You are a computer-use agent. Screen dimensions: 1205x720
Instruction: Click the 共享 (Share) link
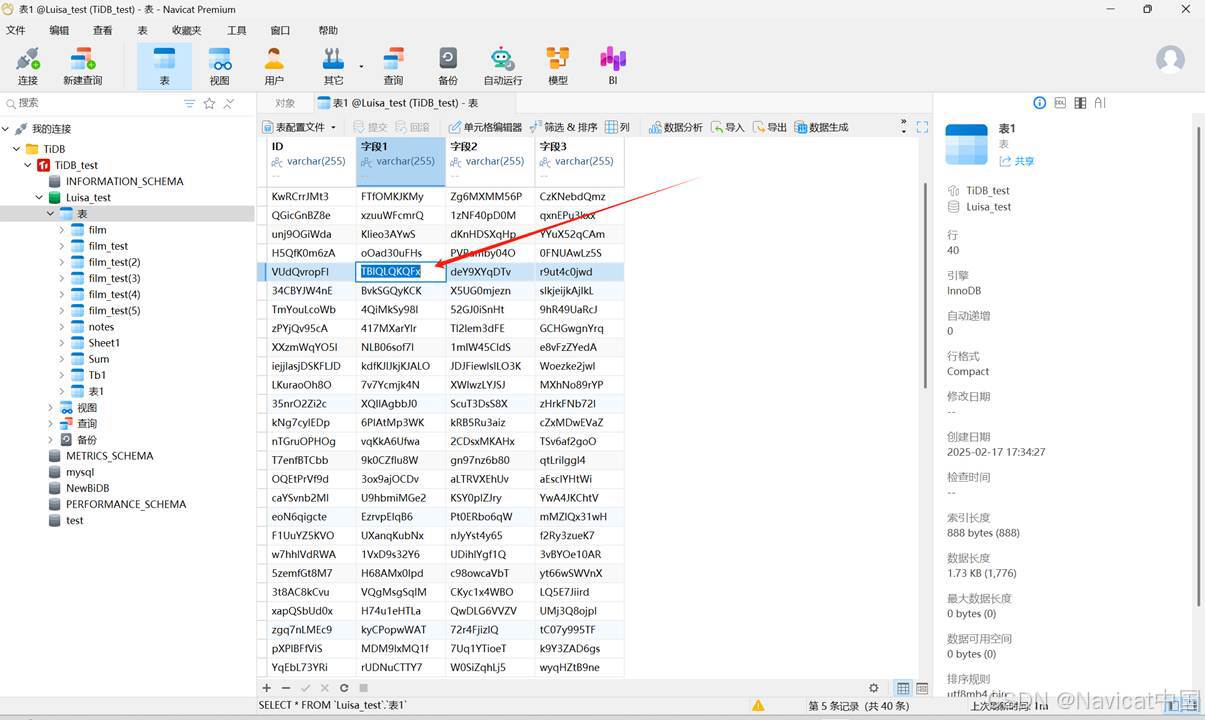[x=1017, y=161]
